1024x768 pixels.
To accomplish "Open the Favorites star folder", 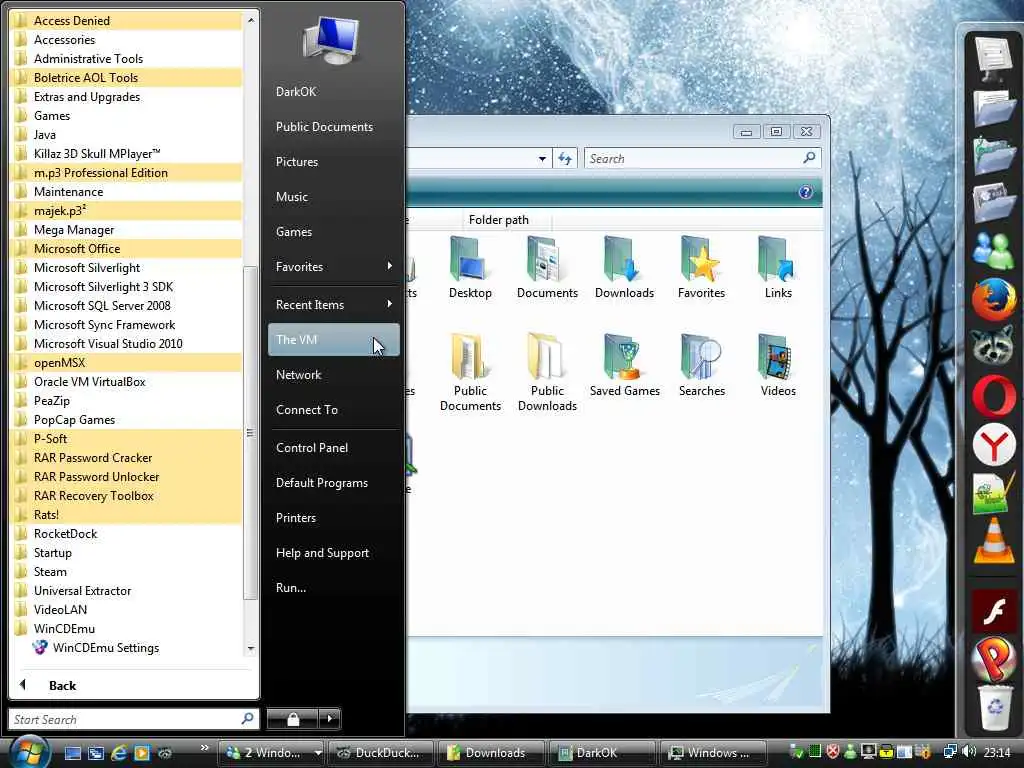I will (x=701, y=268).
